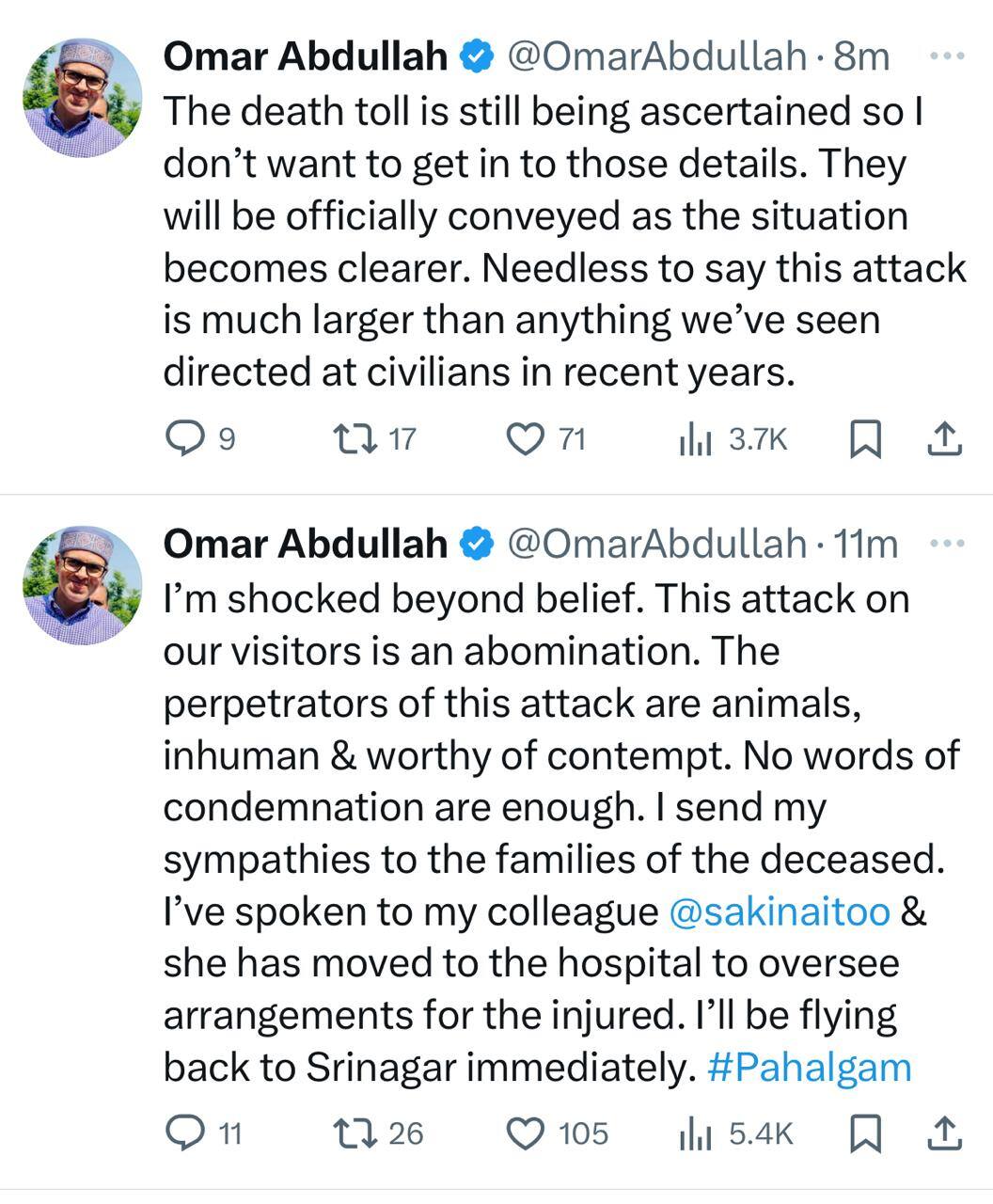
Task: Open more options on the 11m tweet
Action: tap(946, 544)
